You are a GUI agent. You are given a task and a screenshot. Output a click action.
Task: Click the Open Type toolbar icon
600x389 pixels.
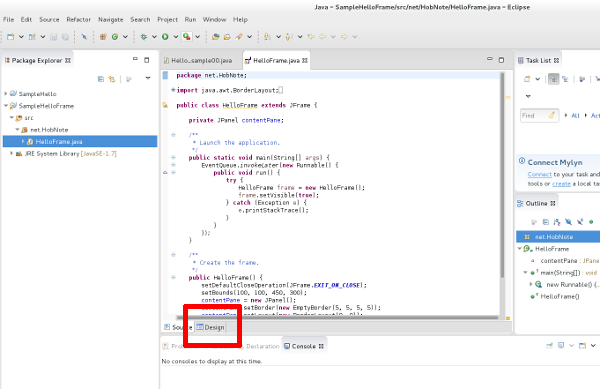coord(215,37)
